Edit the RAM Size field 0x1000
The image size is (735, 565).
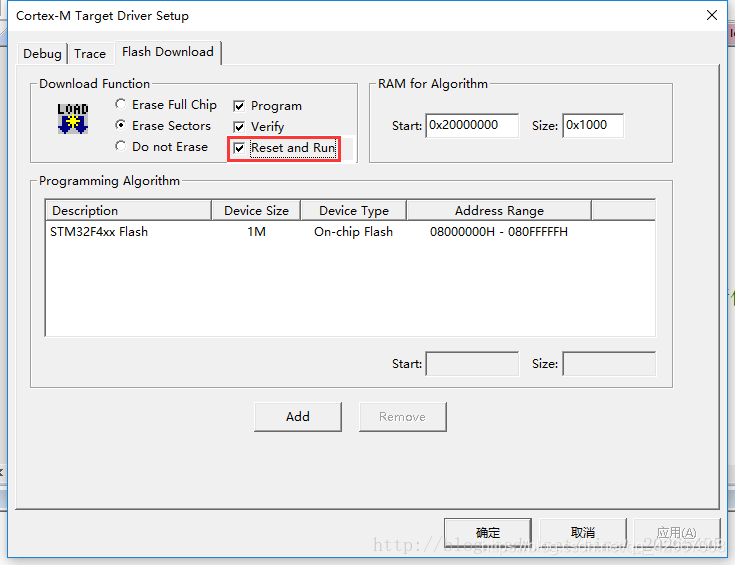pyautogui.click(x=593, y=125)
